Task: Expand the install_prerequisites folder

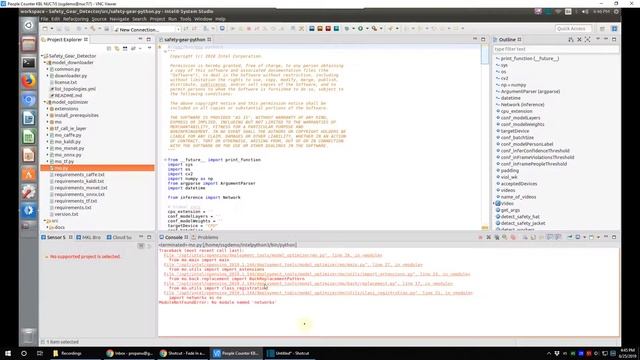Action: (x=48, y=116)
